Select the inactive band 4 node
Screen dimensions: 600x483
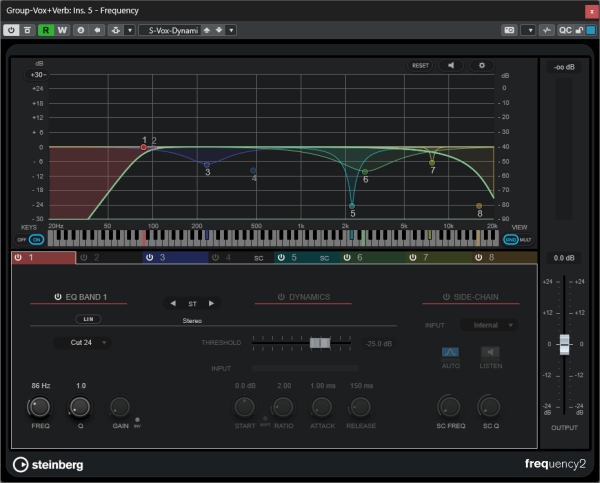pos(253,170)
